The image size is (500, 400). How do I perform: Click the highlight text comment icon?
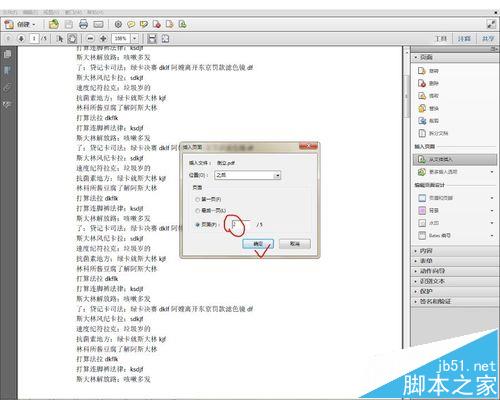pyautogui.click(x=144, y=24)
